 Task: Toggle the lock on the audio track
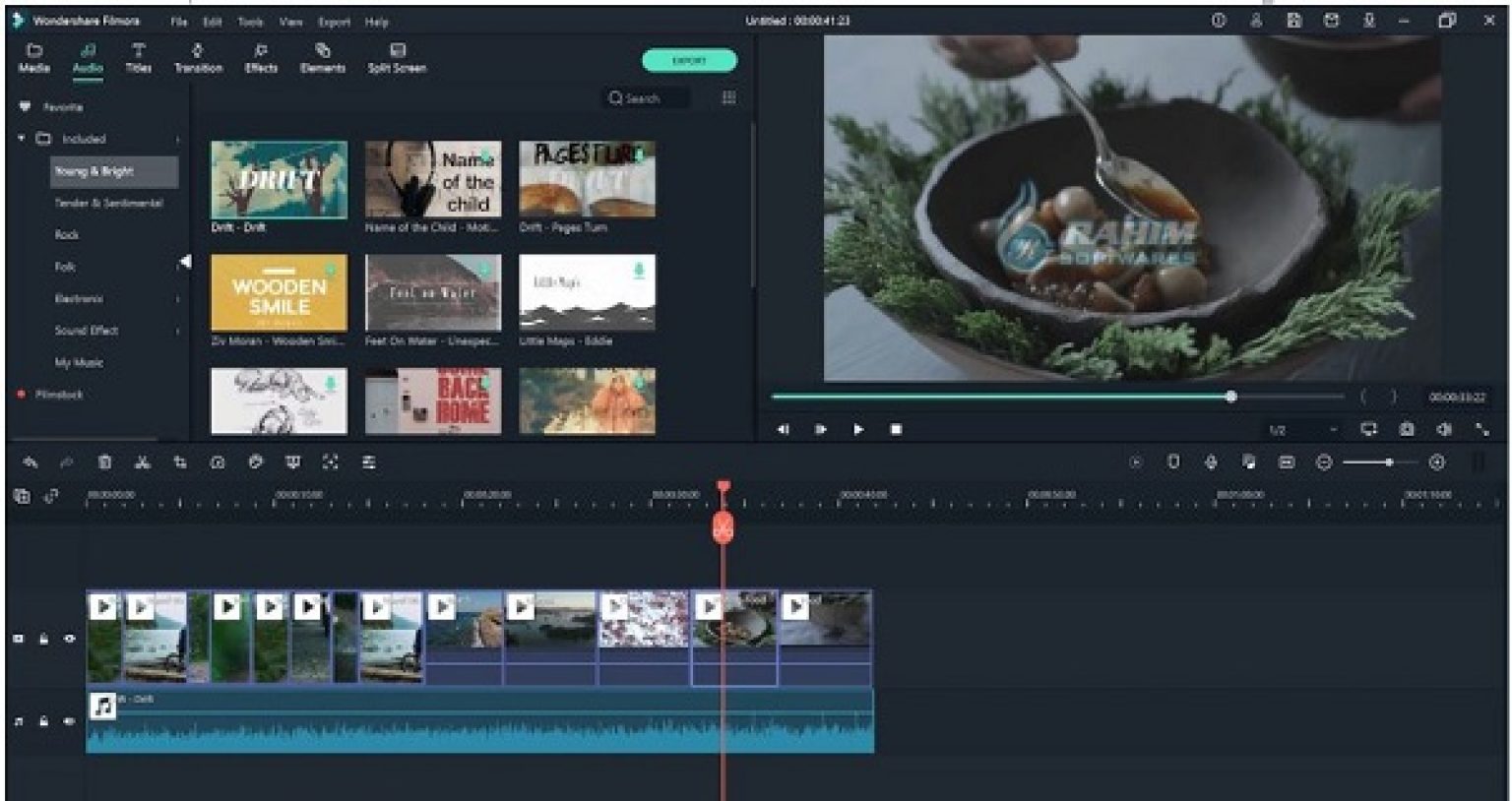point(43,721)
